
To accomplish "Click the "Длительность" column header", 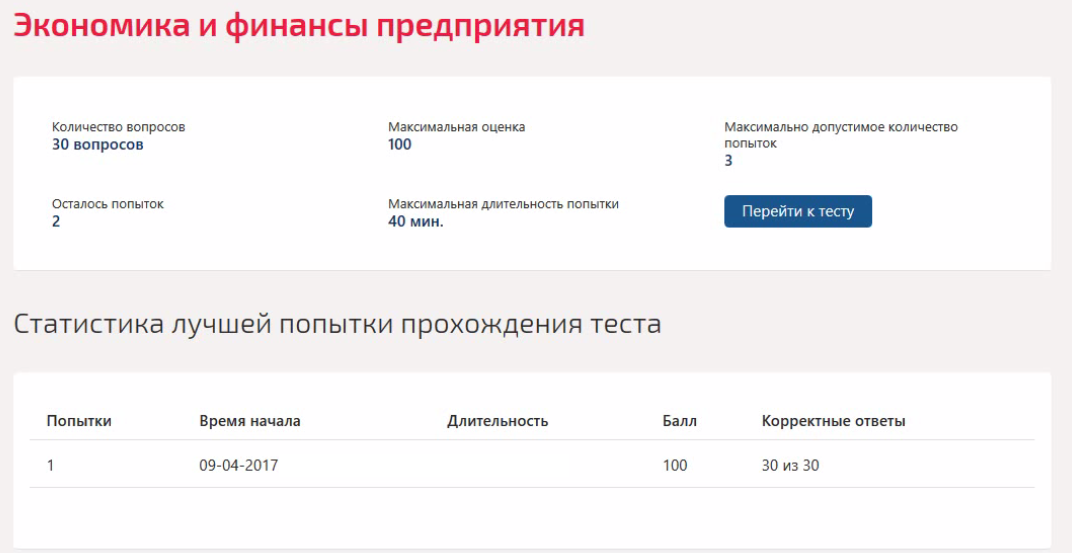I will pos(497,421).
